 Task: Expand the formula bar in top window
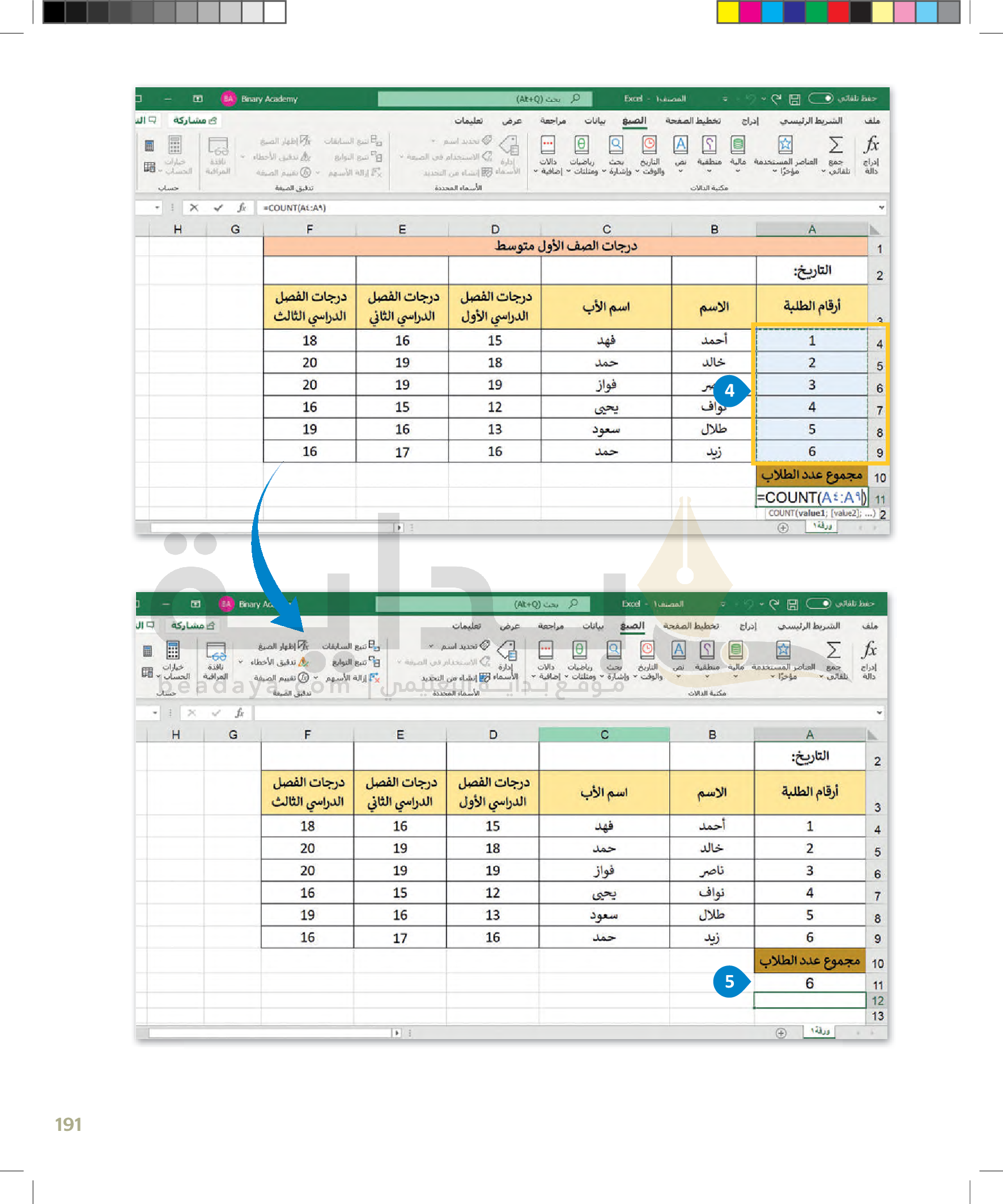(x=881, y=207)
